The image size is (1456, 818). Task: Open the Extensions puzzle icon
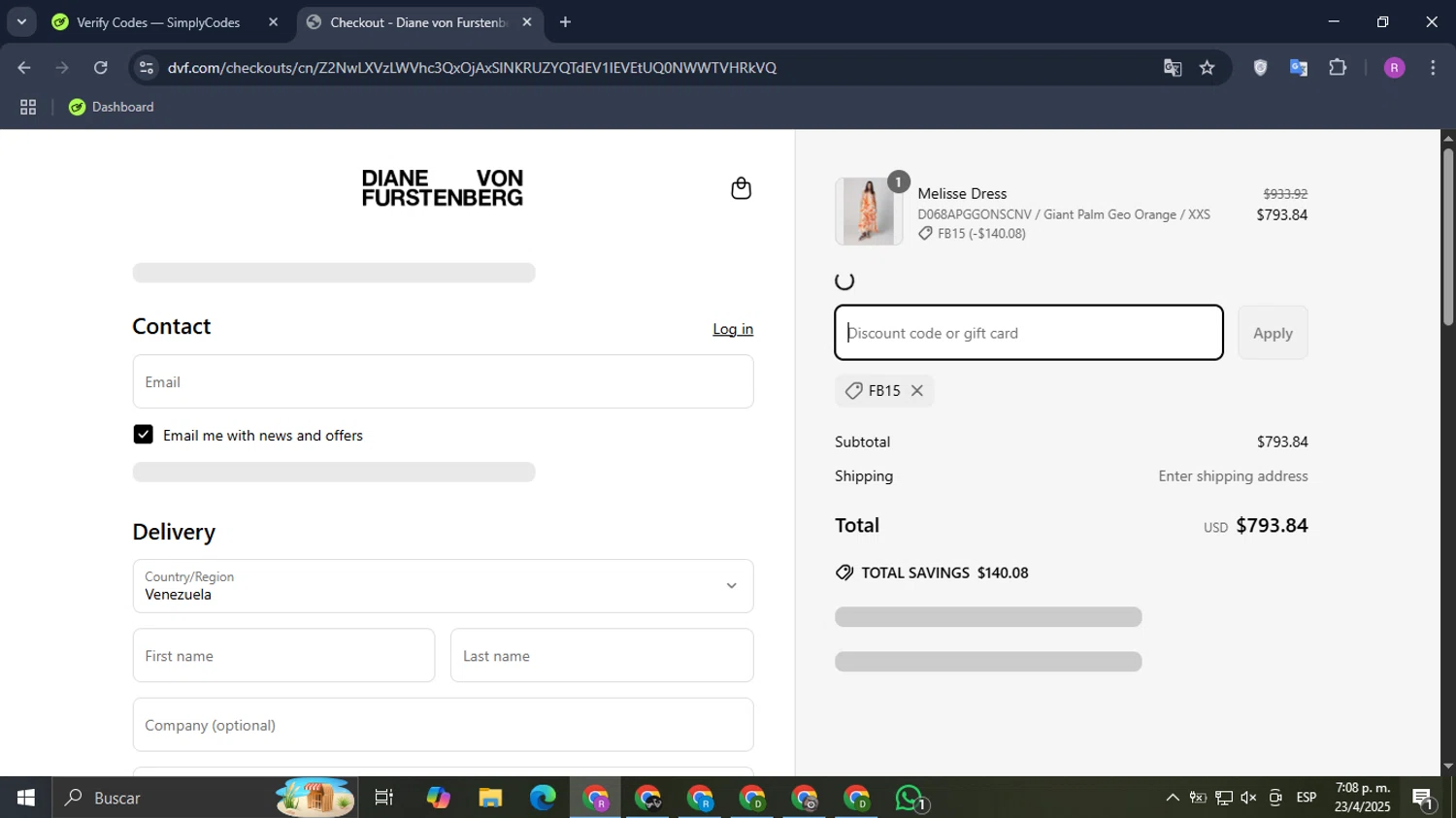(x=1338, y=68)
